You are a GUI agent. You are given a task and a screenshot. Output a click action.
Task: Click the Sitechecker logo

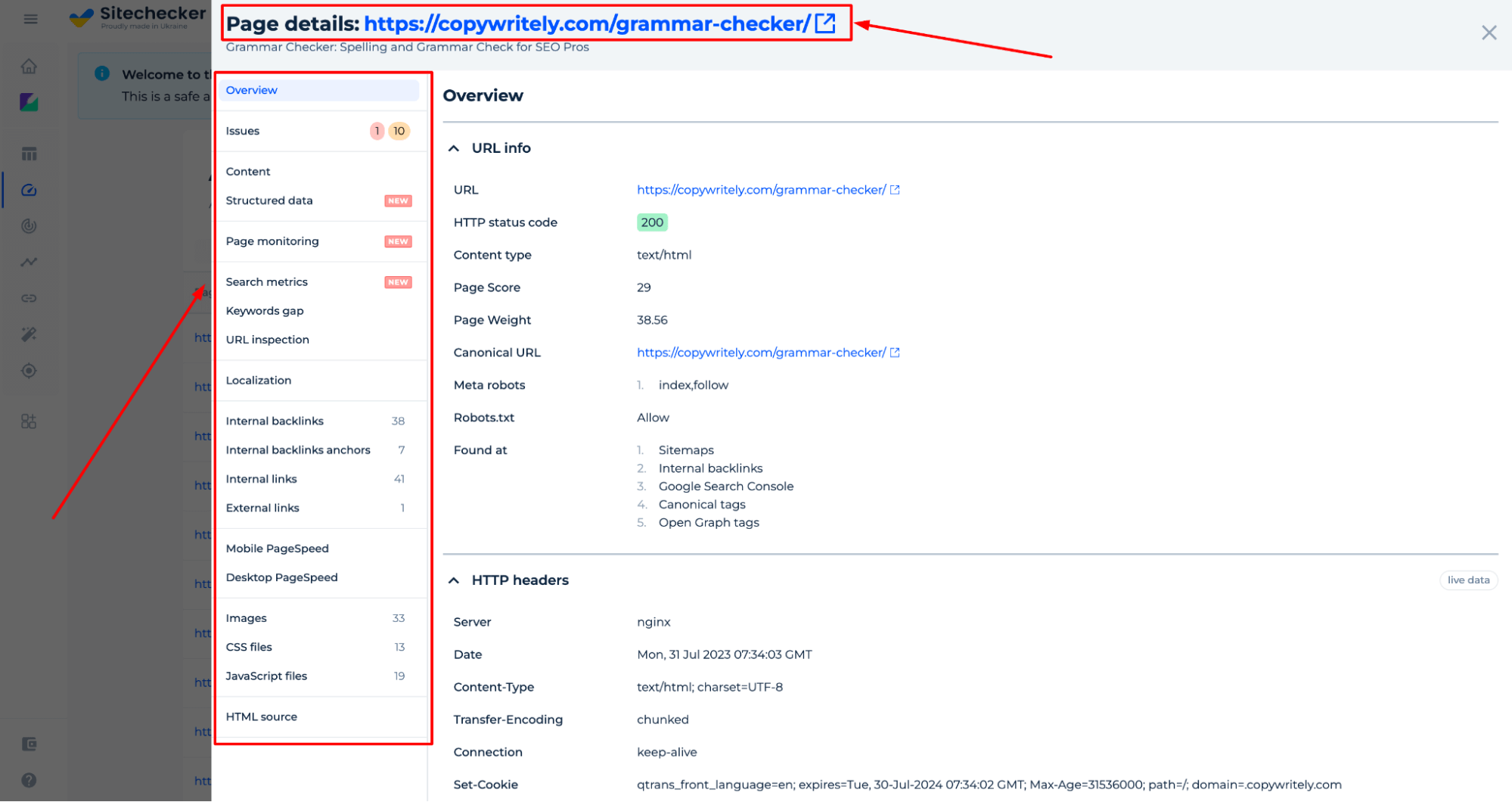click(138, 17)
